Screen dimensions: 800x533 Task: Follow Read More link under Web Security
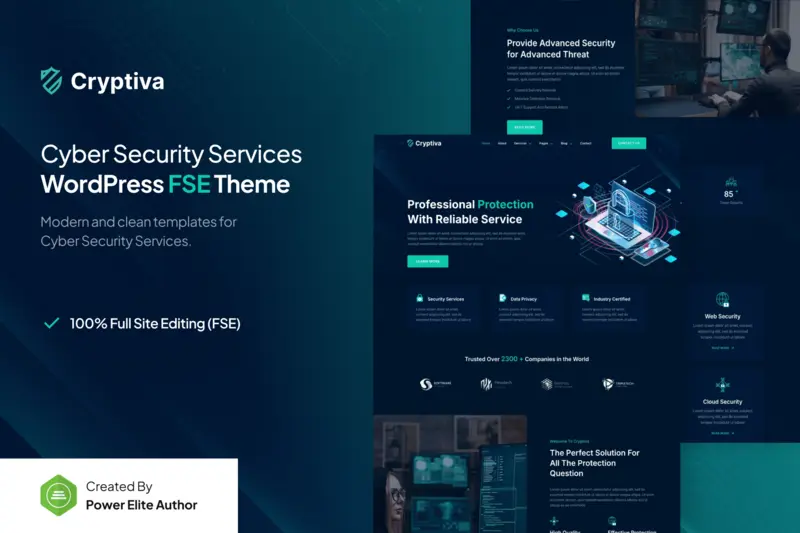pos(722,348)
